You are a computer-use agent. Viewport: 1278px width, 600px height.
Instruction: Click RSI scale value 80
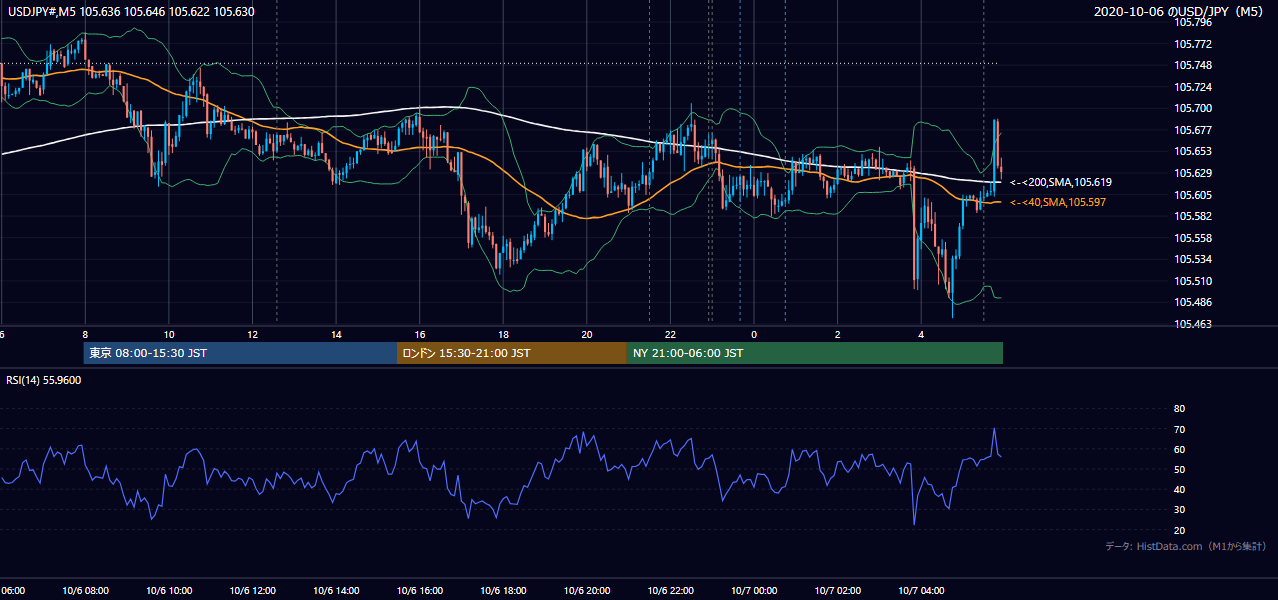1179,409
